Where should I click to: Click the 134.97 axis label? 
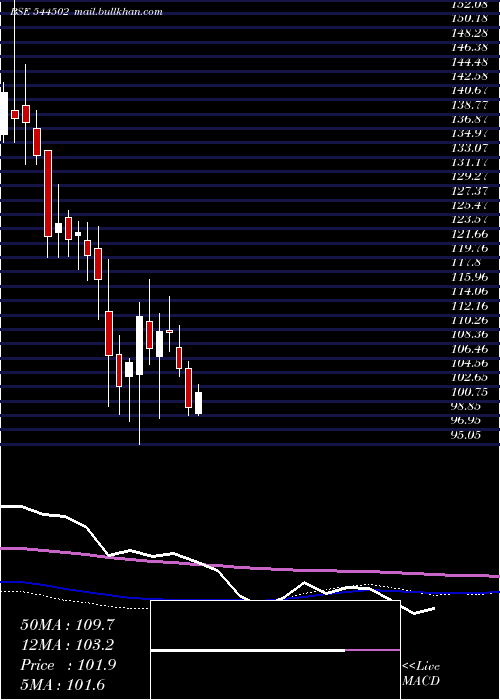(x=468, y=134)
